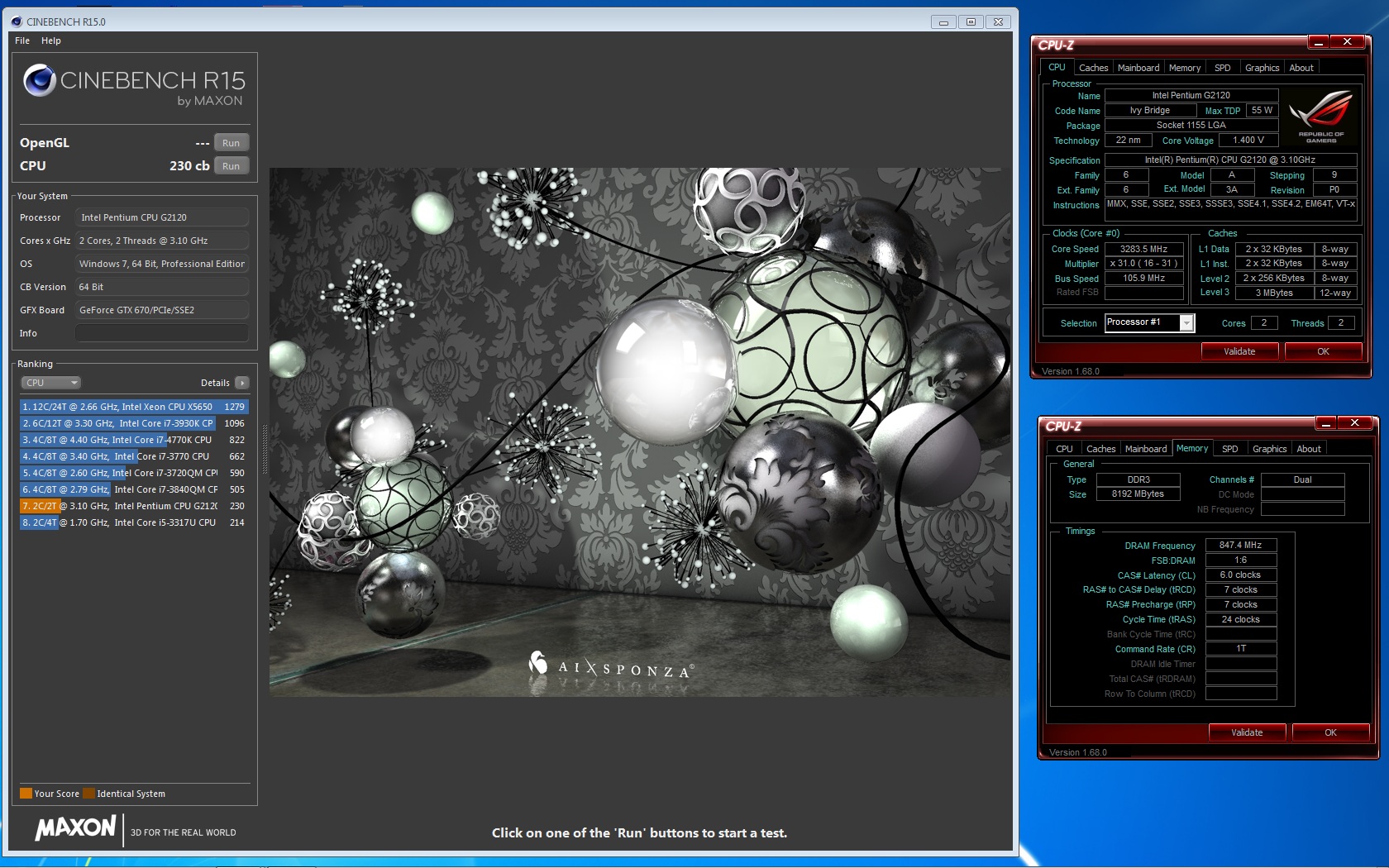Viewport: 1389px width, 868px height.
Task: Select highlighted ranking row Intel Pentium G2120
Action: (134, 506)
